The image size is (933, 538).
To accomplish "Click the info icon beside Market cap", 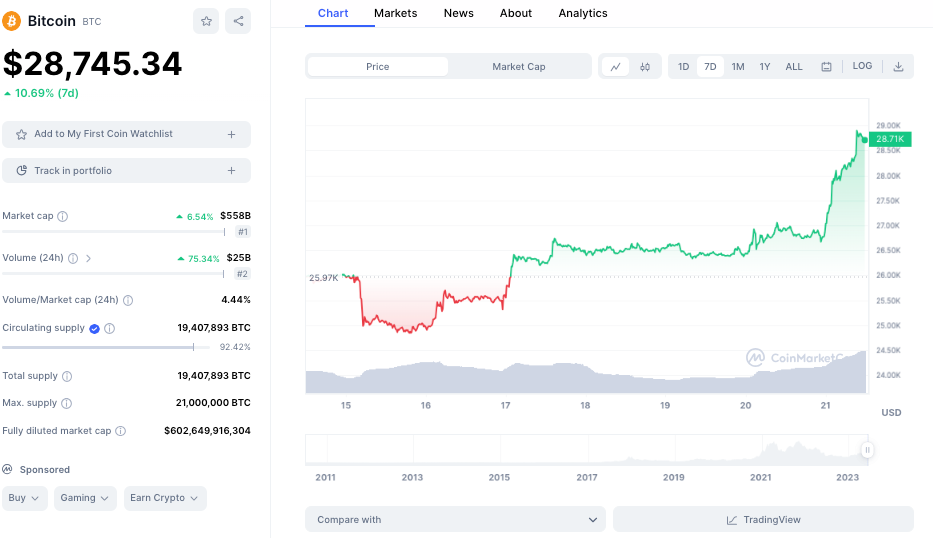I will [63, 216].
